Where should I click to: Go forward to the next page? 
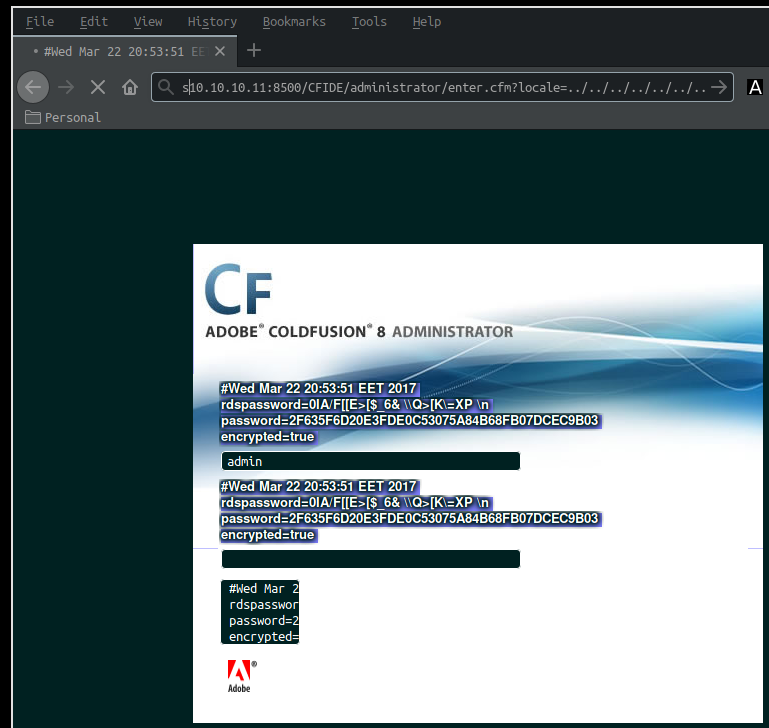coord(66,87)
